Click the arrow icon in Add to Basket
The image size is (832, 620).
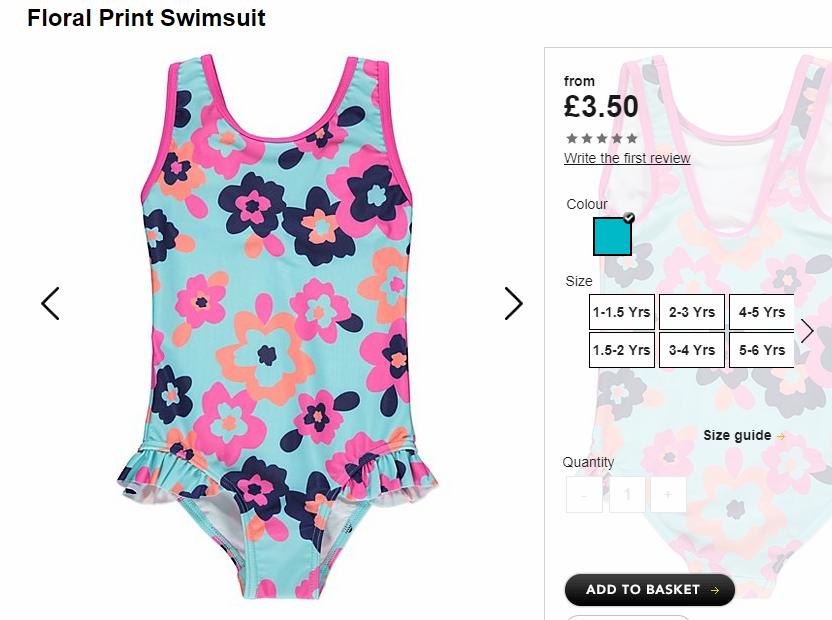point(715,590)
